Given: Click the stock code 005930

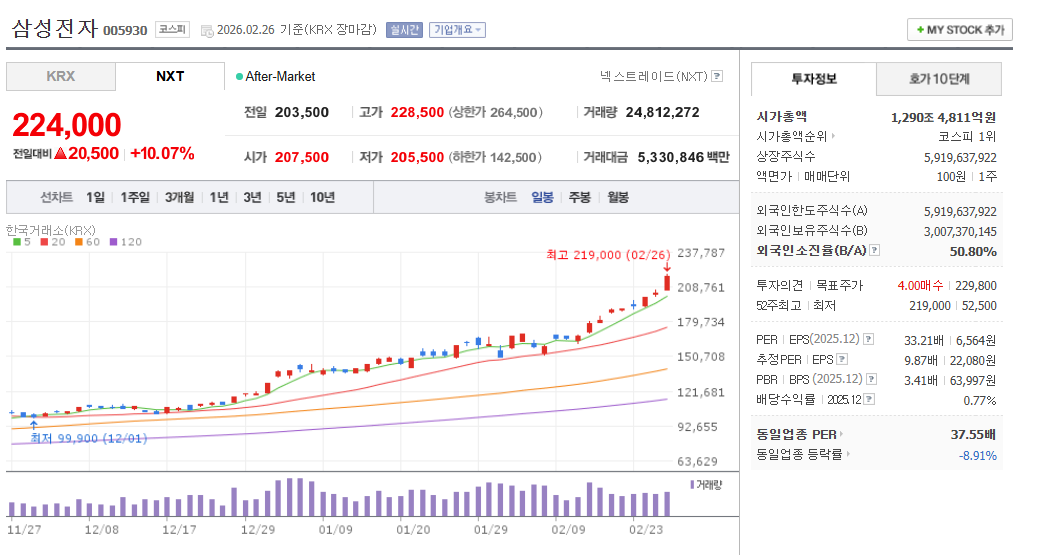Looking at the screenshot, I should pos(125,30).
